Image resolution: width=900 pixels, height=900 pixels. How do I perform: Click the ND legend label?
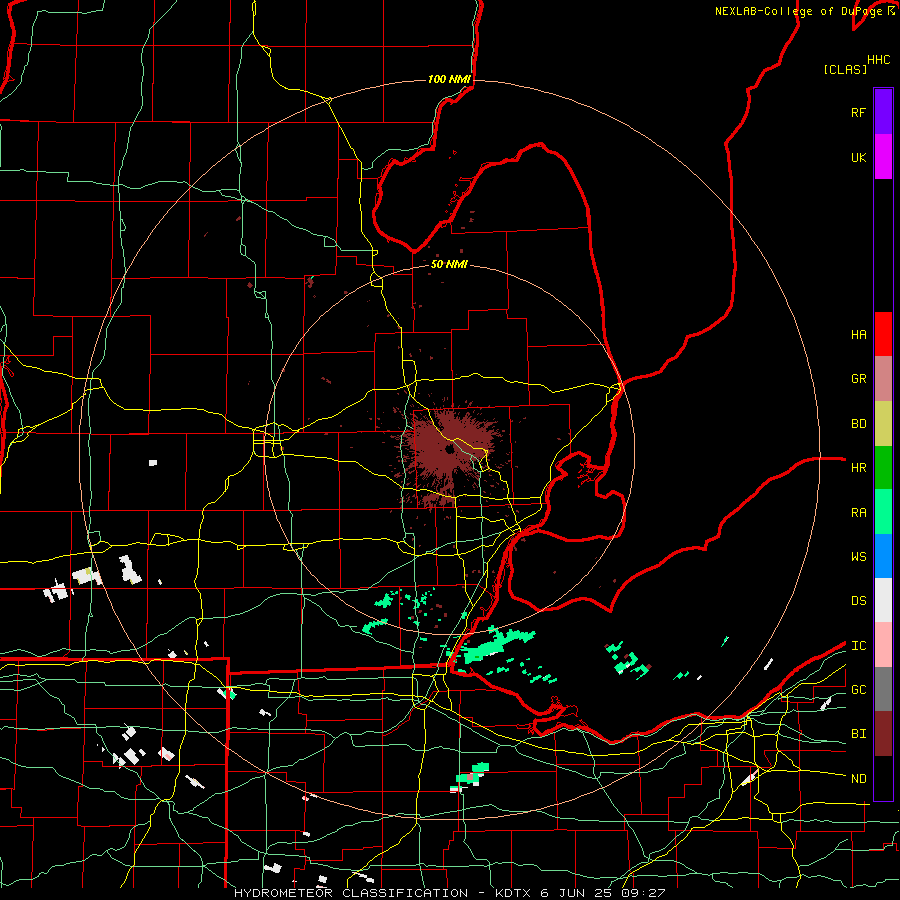(858, 779)
